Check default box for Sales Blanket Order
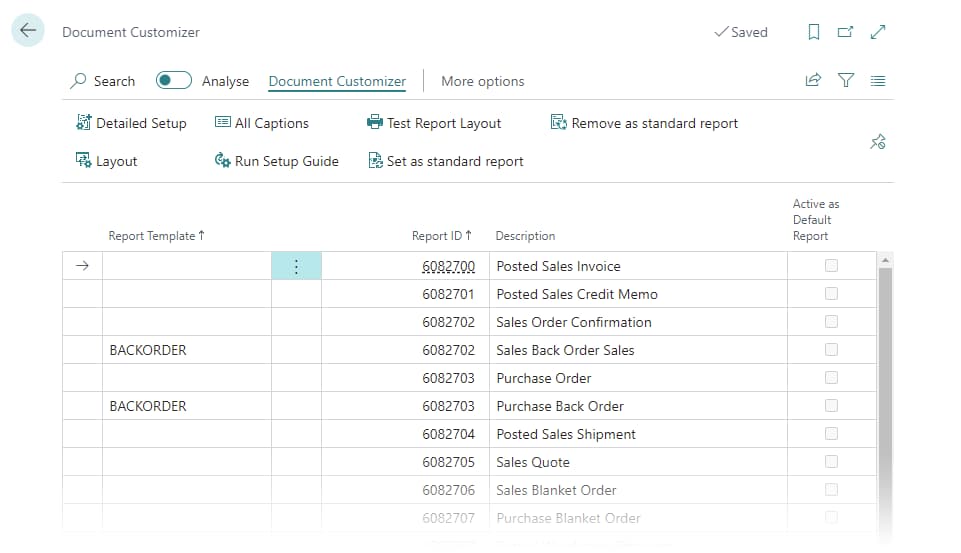 [x=831, y=490]
